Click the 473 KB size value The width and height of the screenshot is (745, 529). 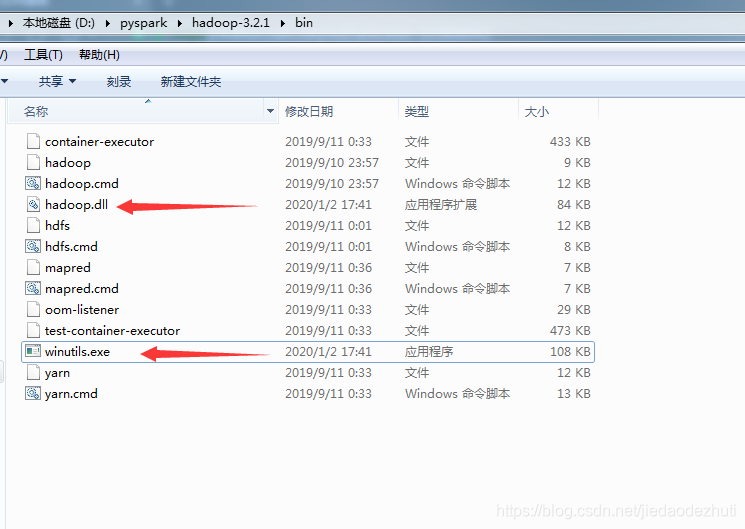coord(570,330)
